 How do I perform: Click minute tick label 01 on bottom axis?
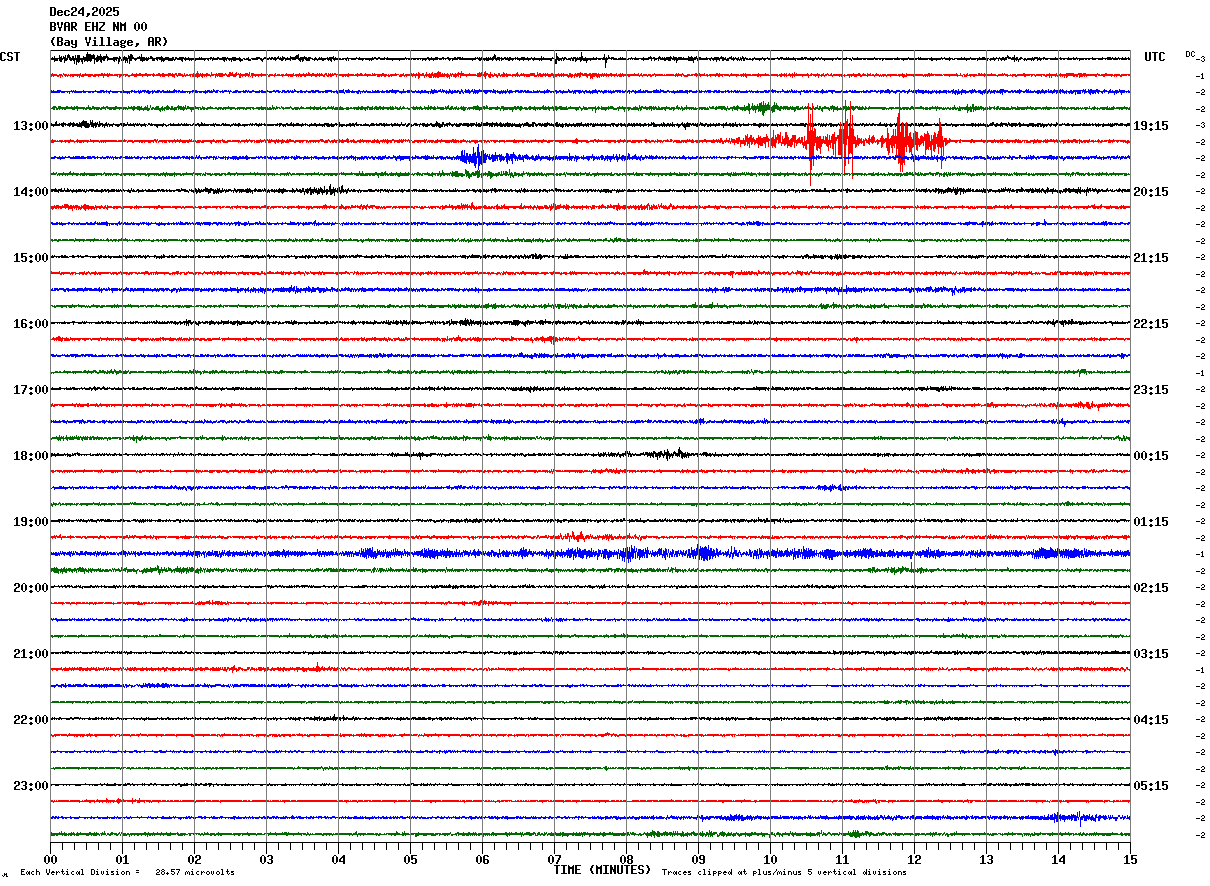pos(122,859)
